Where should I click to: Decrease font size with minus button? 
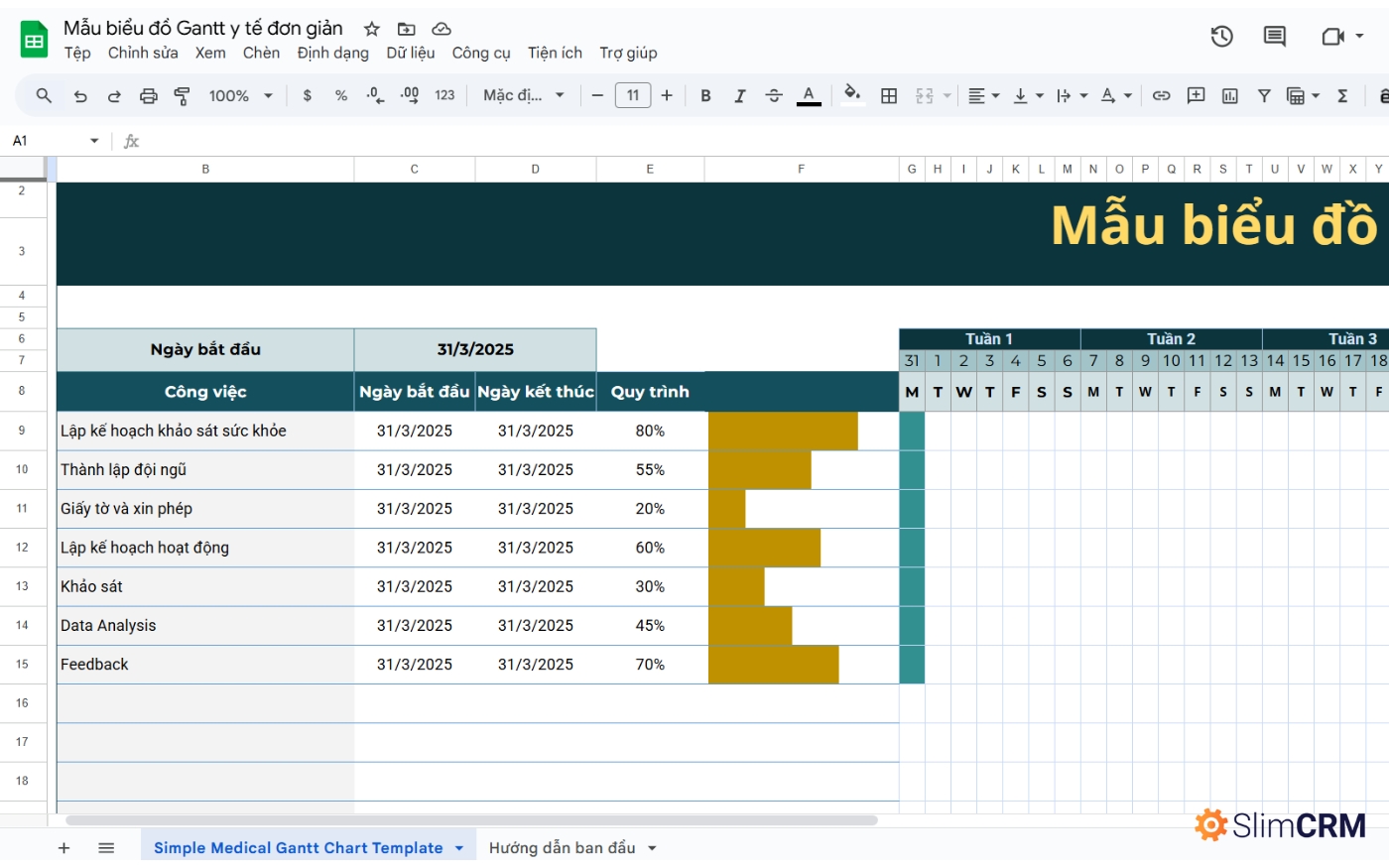tap(597, 95)
